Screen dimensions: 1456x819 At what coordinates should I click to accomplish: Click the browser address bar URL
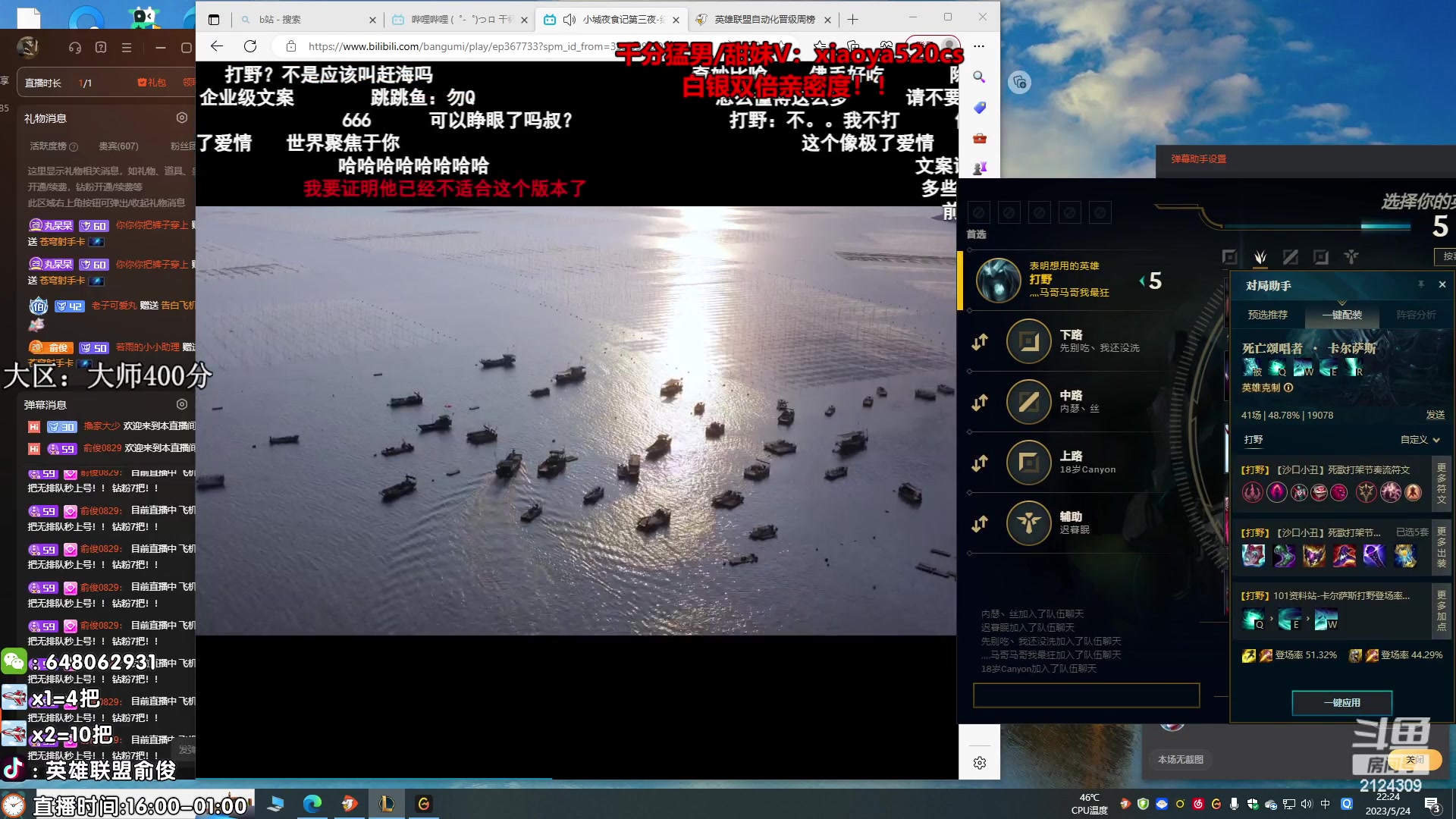click(x=463, y=46)
